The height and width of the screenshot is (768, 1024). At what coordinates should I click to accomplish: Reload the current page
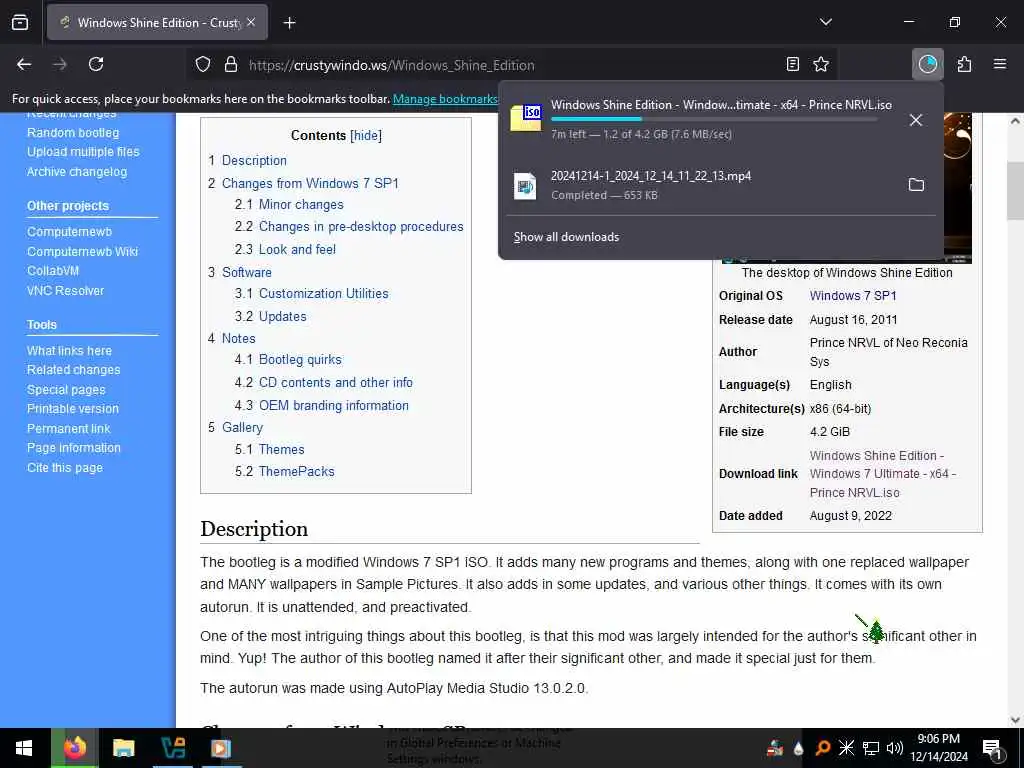[x=96, y=64]
